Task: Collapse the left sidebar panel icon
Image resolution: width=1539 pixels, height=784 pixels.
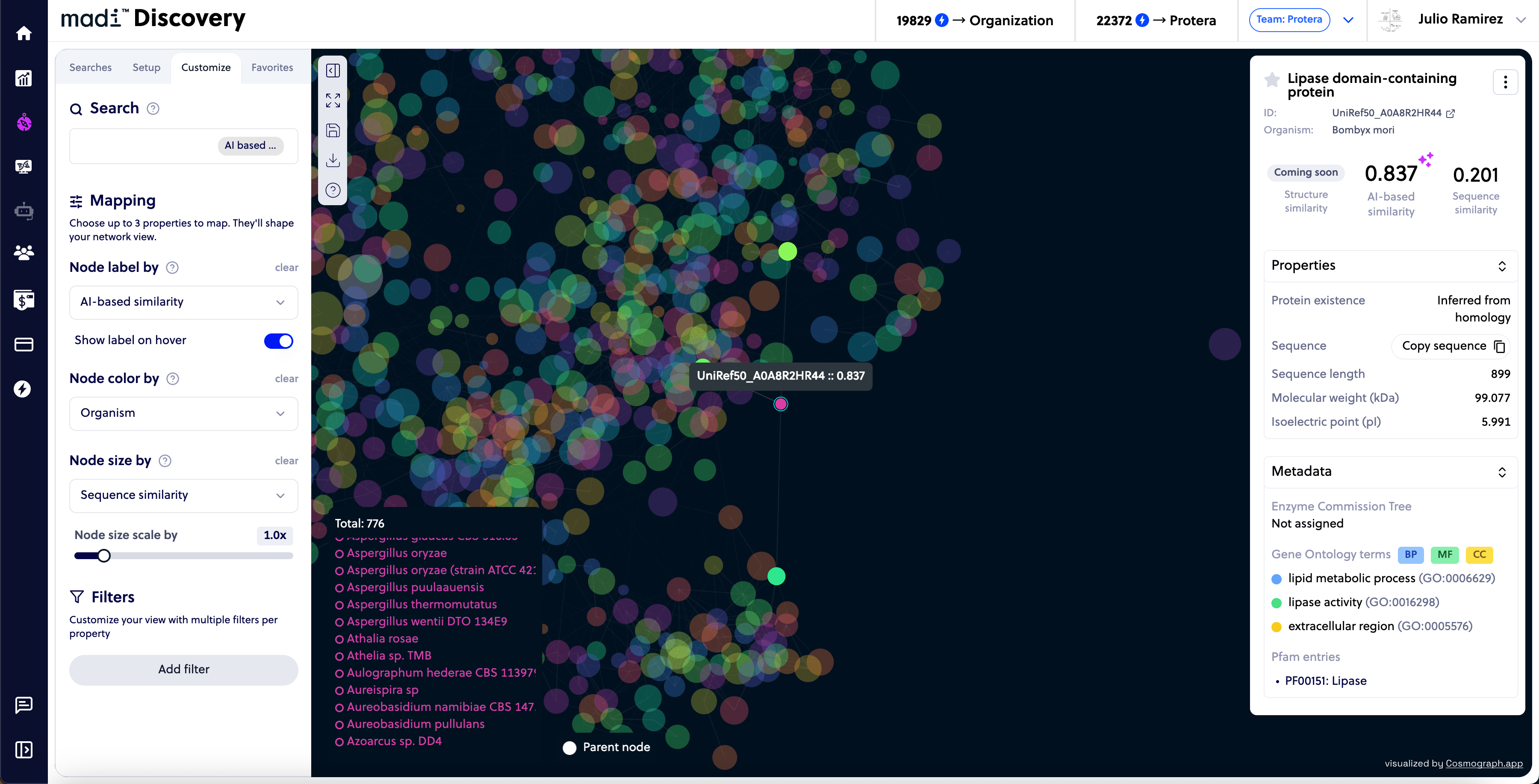Action: (24, 750)
